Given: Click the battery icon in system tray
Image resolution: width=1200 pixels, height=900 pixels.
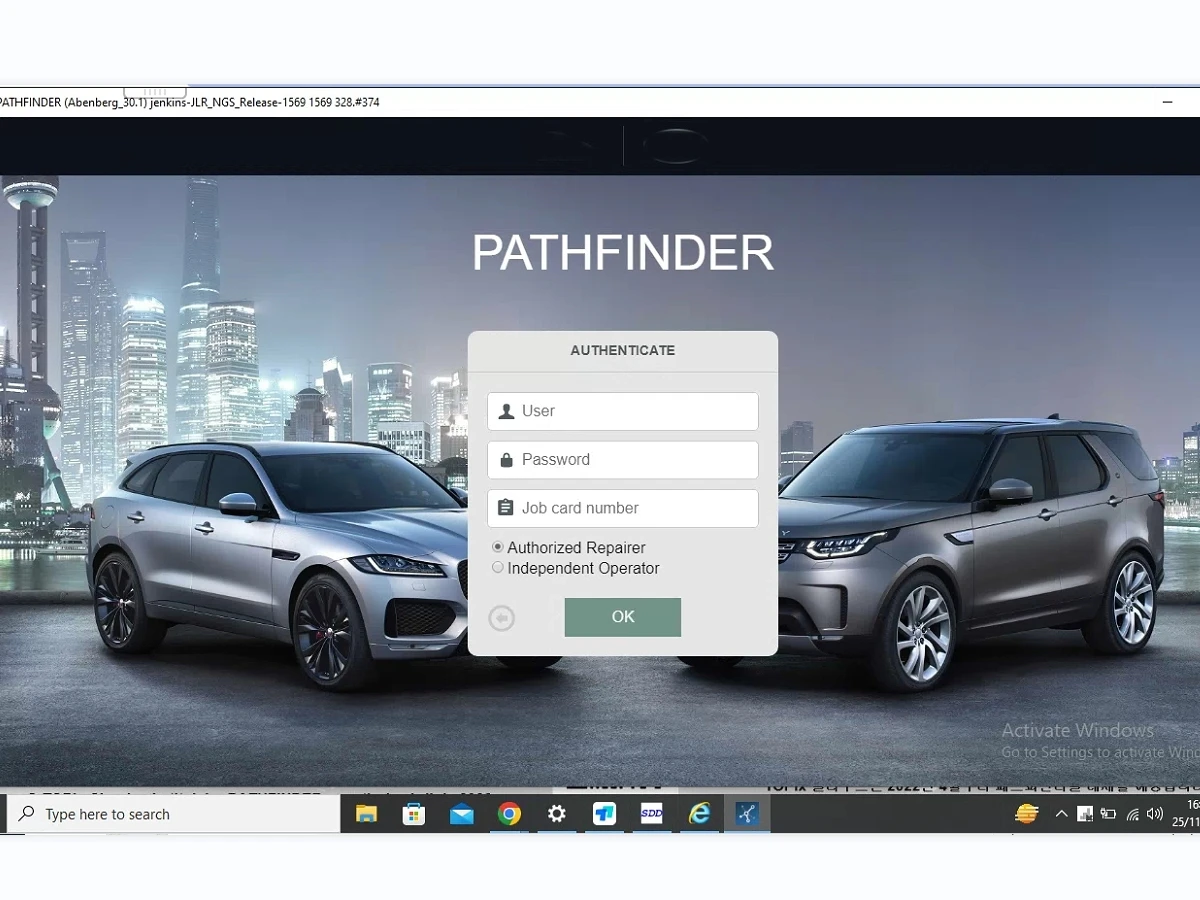Looking at the screenshot, I should 1108,814.
